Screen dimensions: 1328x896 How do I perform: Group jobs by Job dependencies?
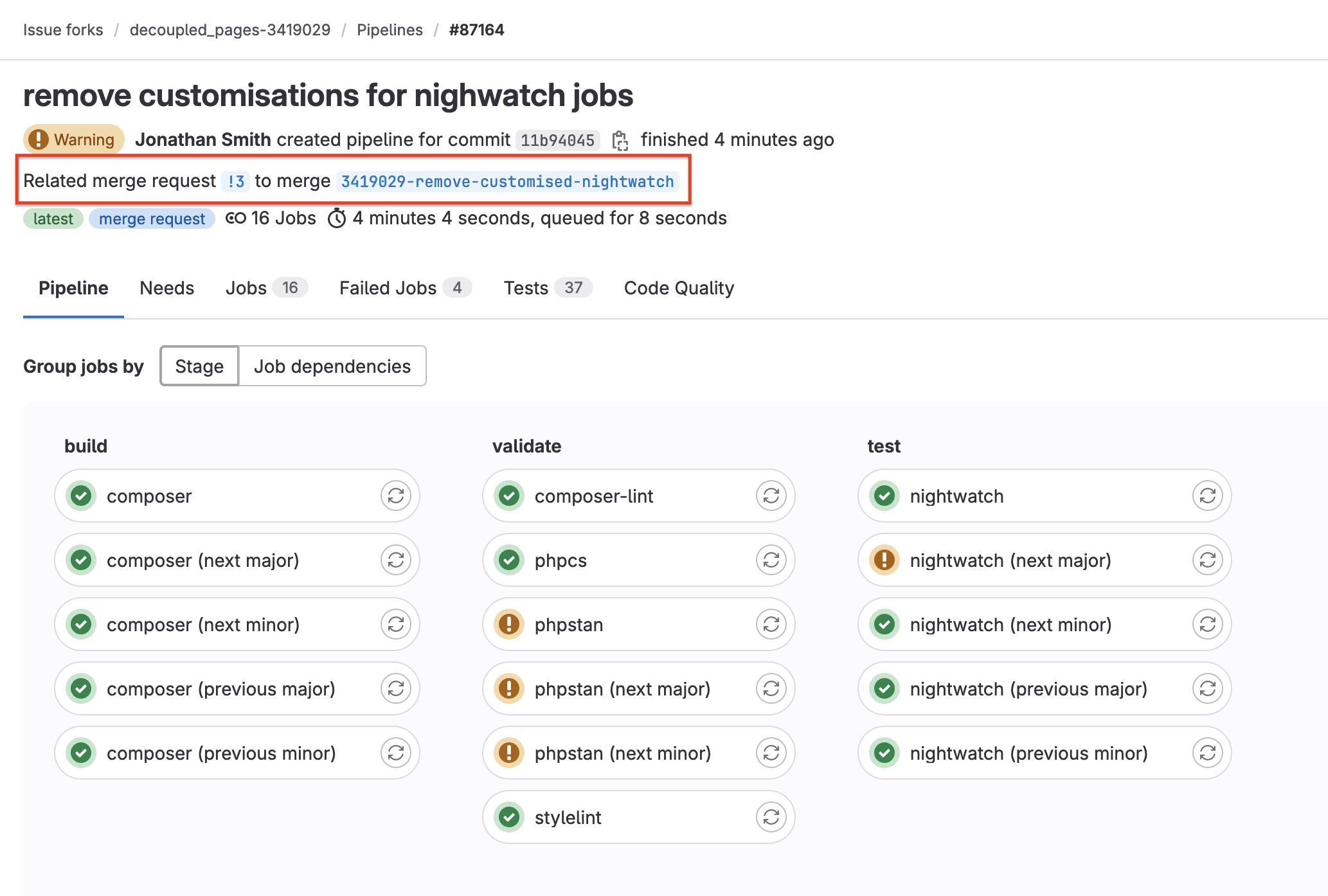332,366
